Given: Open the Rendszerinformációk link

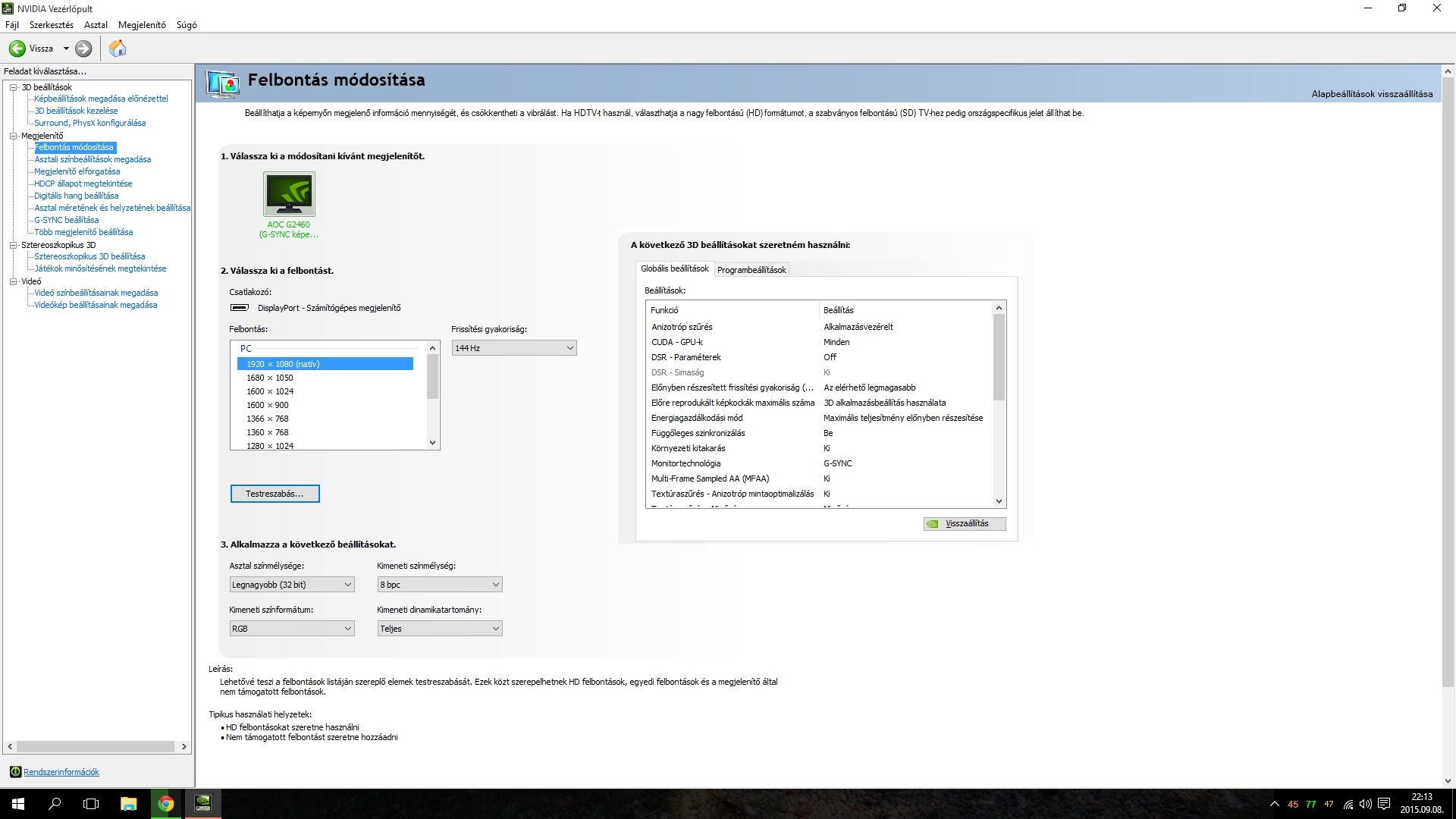Looking at the screenshot, I should click(61, 772).
